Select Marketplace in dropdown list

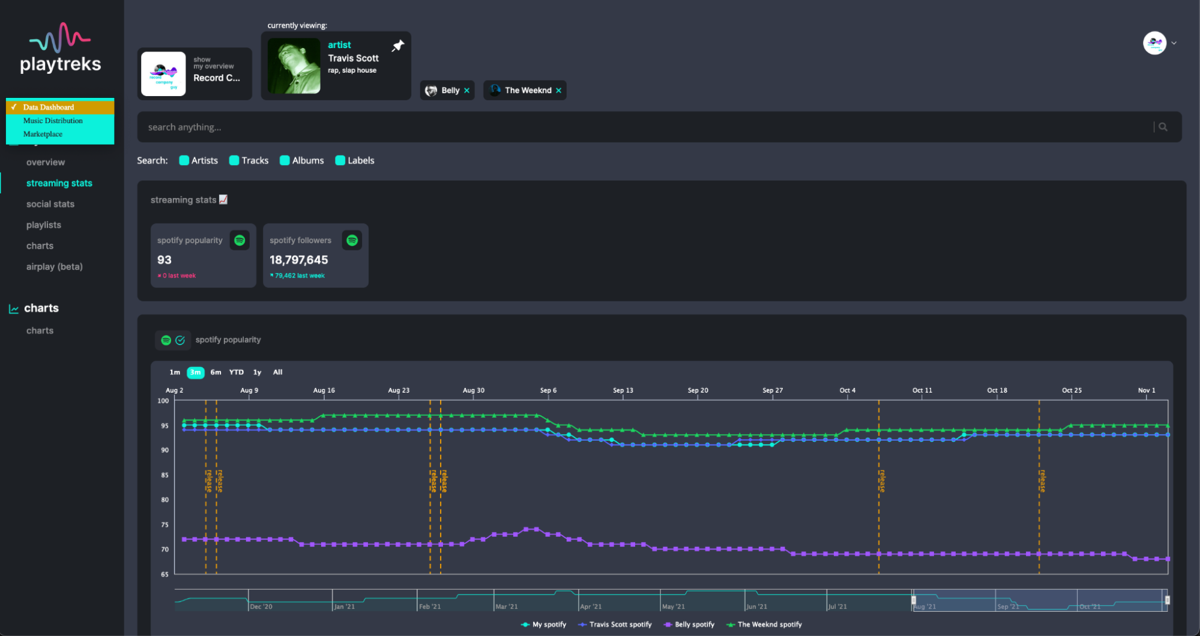click(x=61, y=133)
